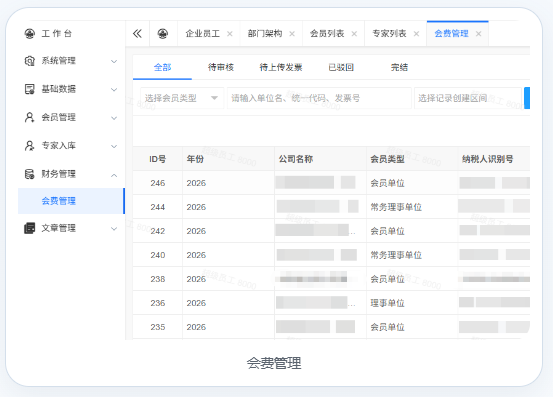Click the 年份 column header
The height and width of the screenshot is (397, 553).
point(195,159)
